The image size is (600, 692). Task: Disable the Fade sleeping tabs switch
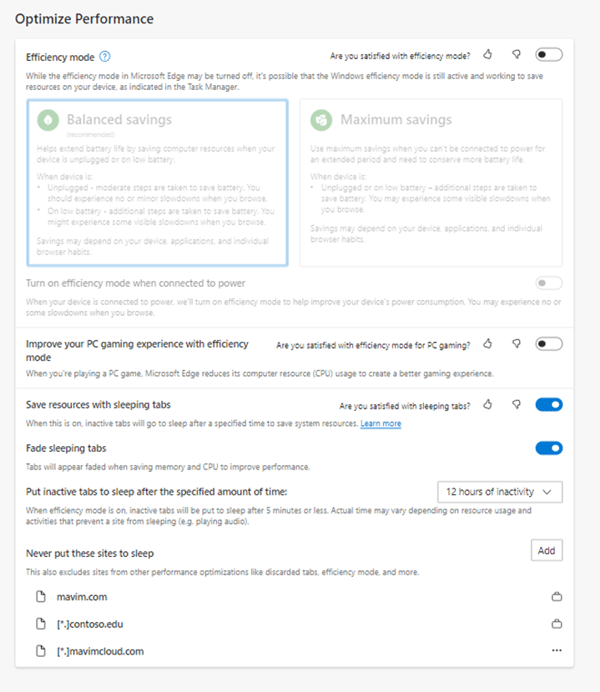click(549, 448)
